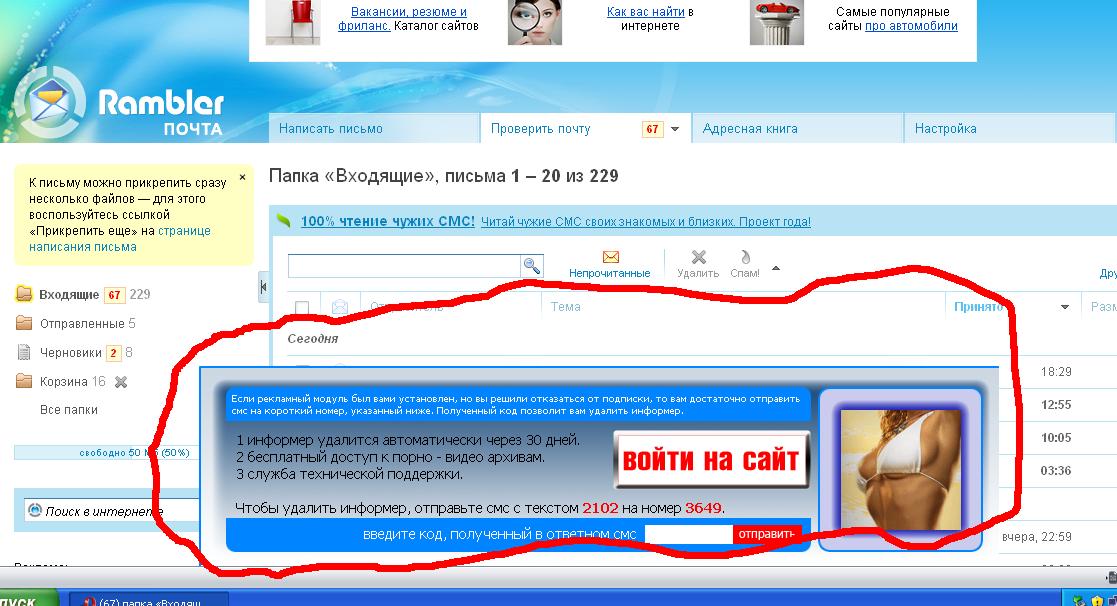Open the Написать письмо tab
This screenshot has width=1117, height=606.
tap(331, 129)
